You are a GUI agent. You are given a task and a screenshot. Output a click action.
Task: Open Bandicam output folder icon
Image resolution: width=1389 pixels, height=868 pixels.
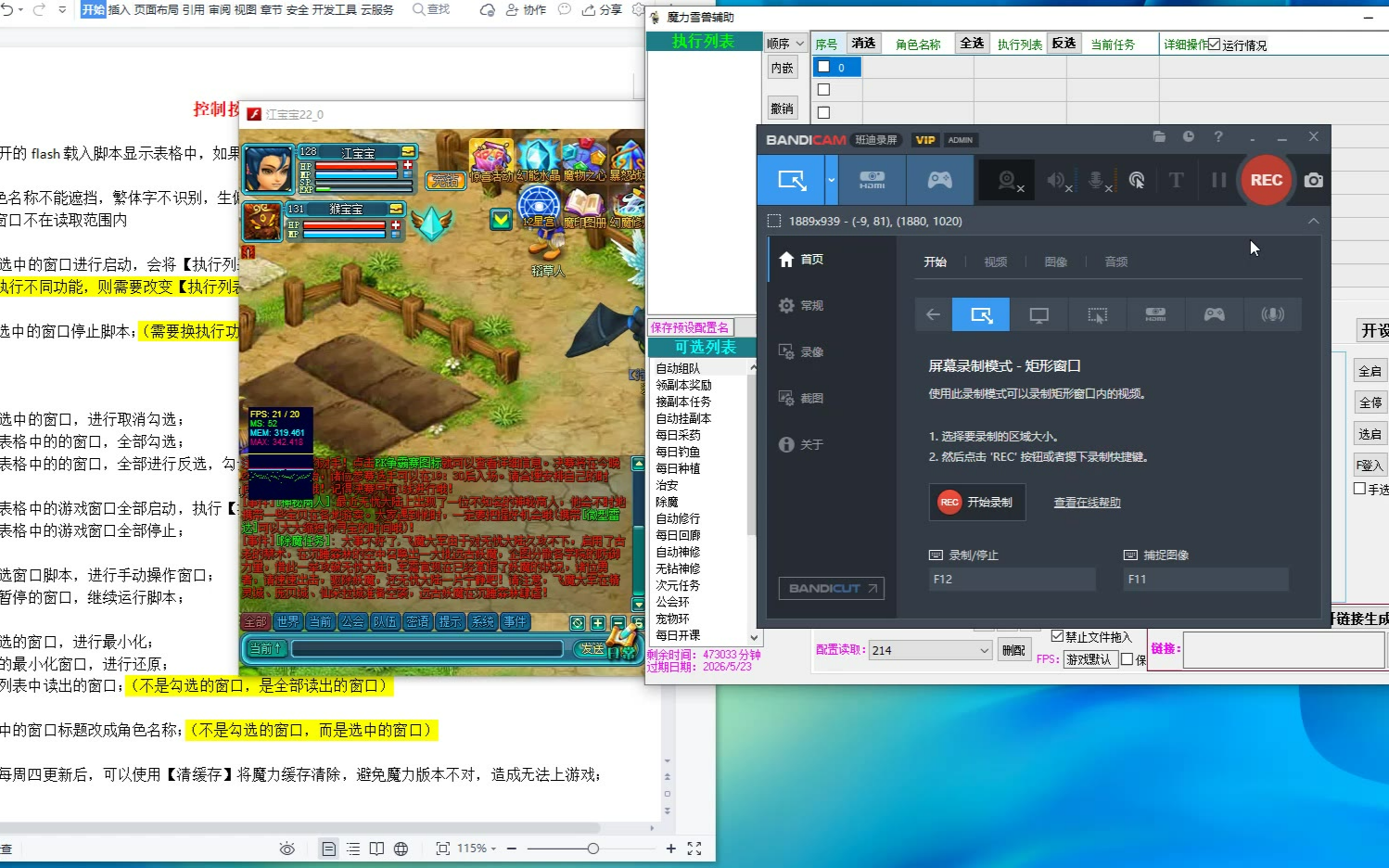tap(1159, 137)
